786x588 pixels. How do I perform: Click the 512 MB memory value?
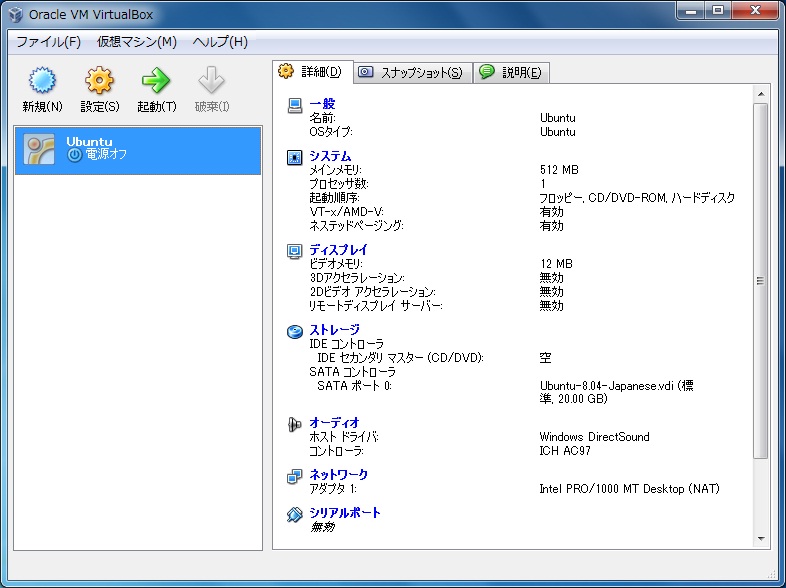pos(559,170)
